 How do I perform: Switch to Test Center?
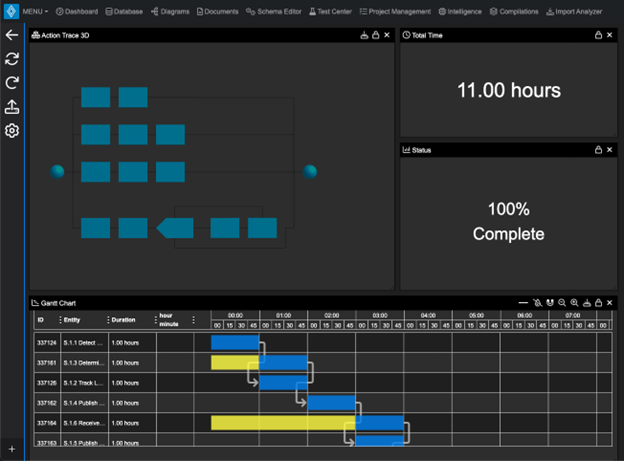330,12
